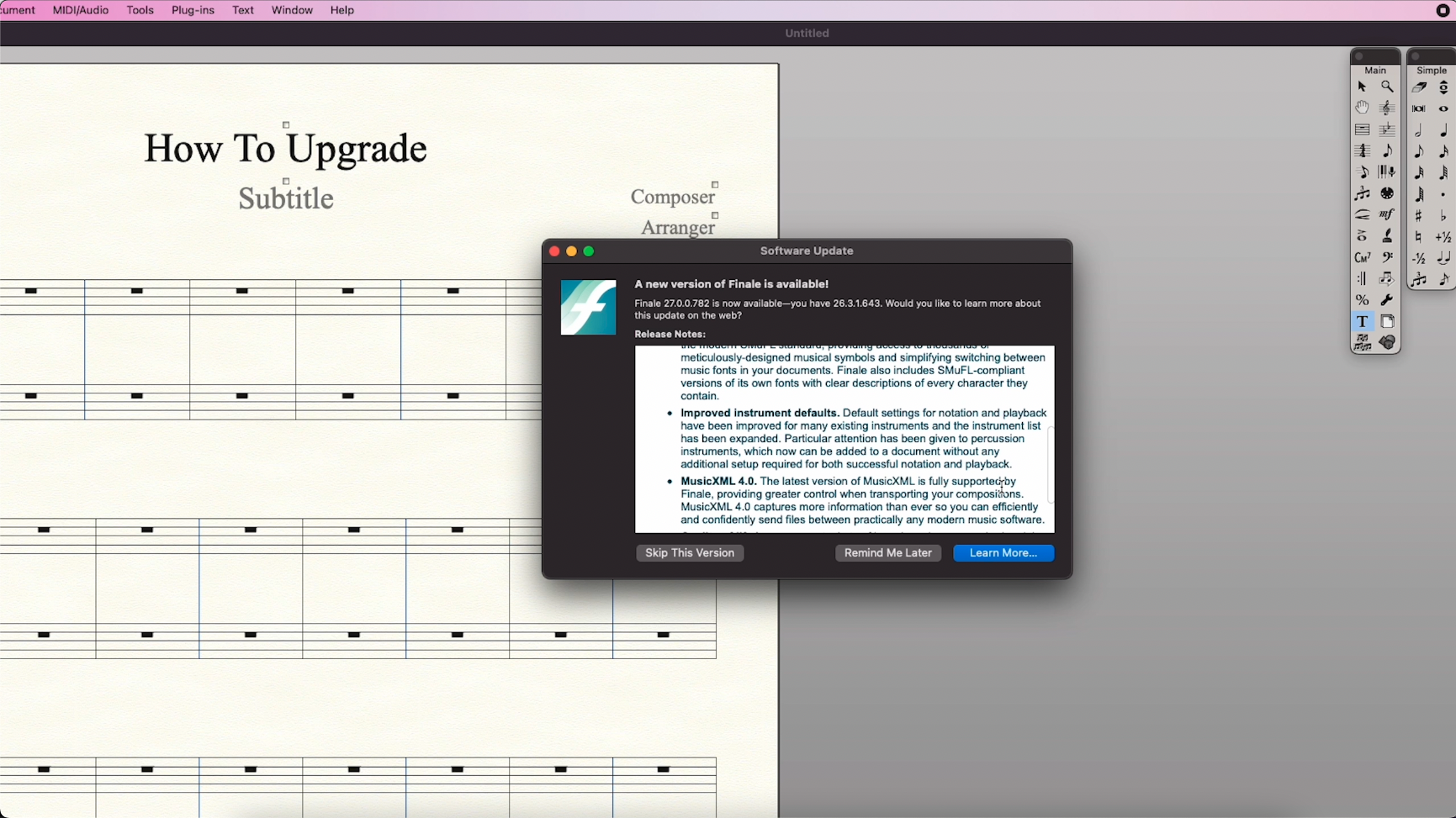Select the Smart Shape tool
The height and width of the screenshot is (818, 1456).
(x=1362, y=215)
